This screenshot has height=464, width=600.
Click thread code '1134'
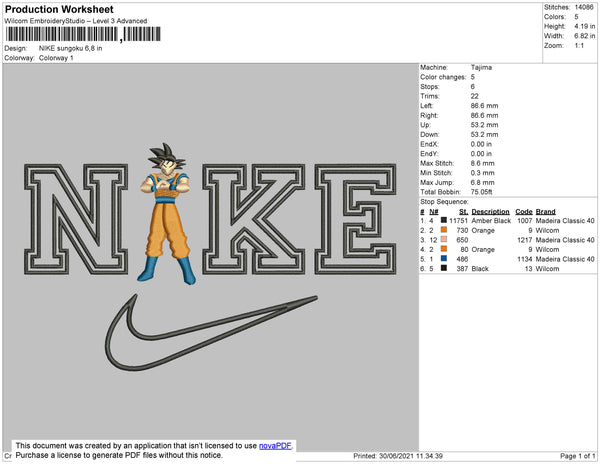(525, 259)
